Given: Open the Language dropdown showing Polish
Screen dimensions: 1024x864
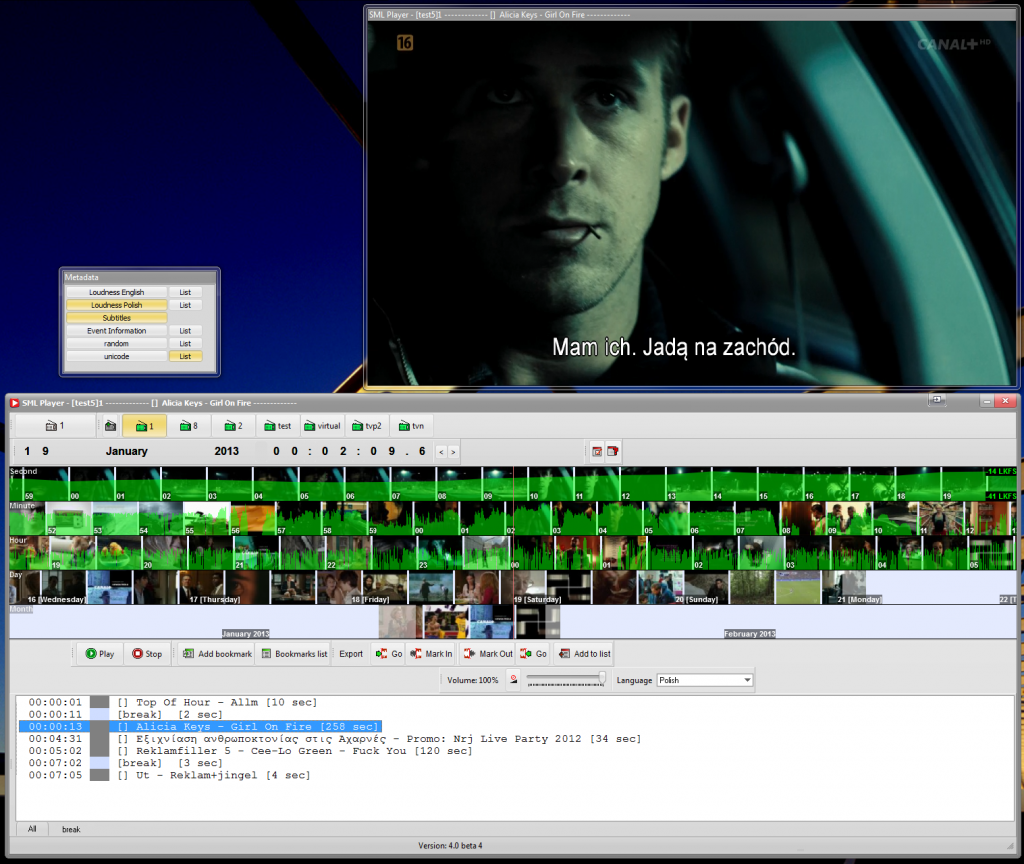Looking at the screenshot, I should tap(704, 680).
